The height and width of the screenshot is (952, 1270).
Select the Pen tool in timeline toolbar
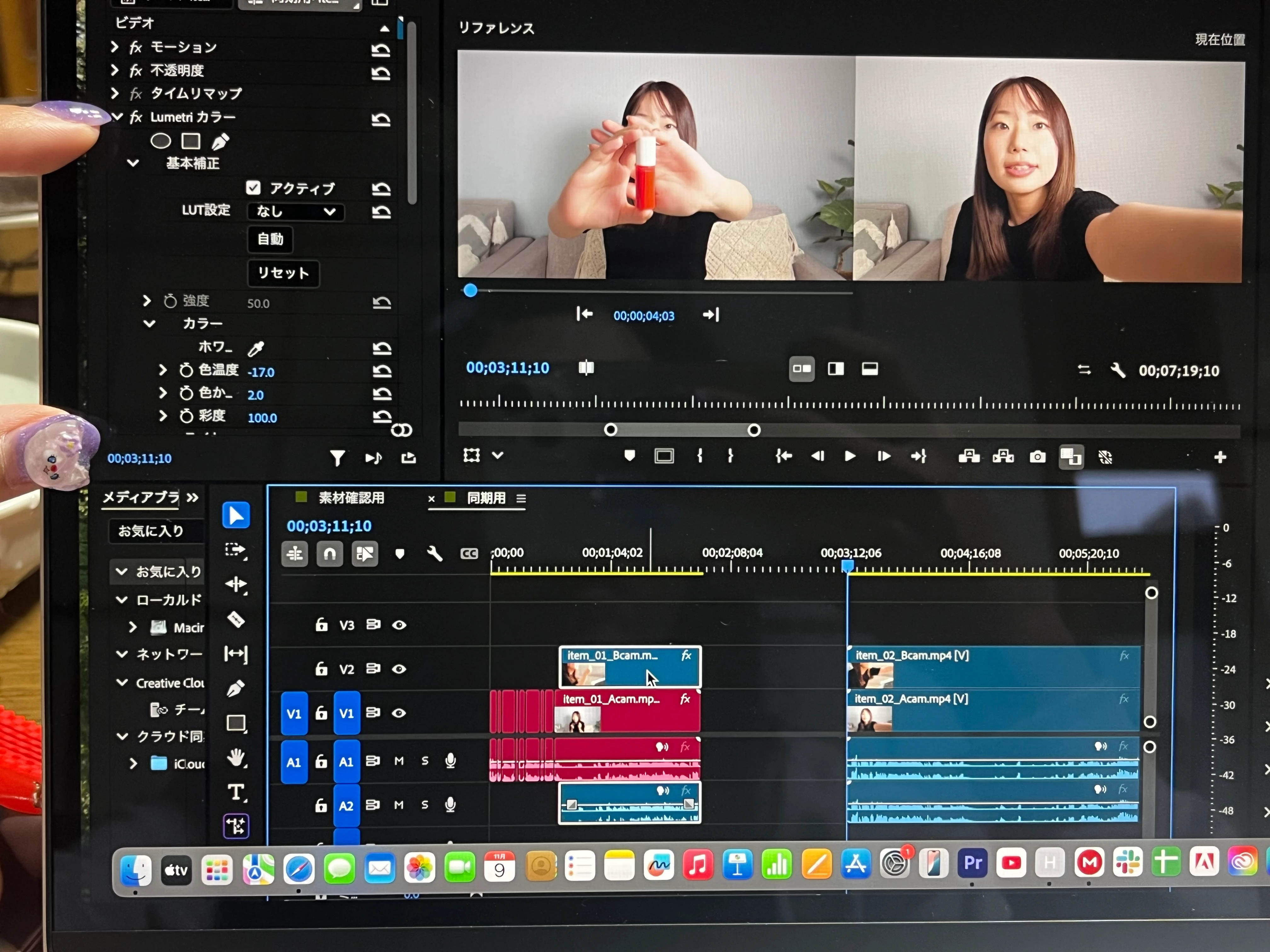click(236, 688)
